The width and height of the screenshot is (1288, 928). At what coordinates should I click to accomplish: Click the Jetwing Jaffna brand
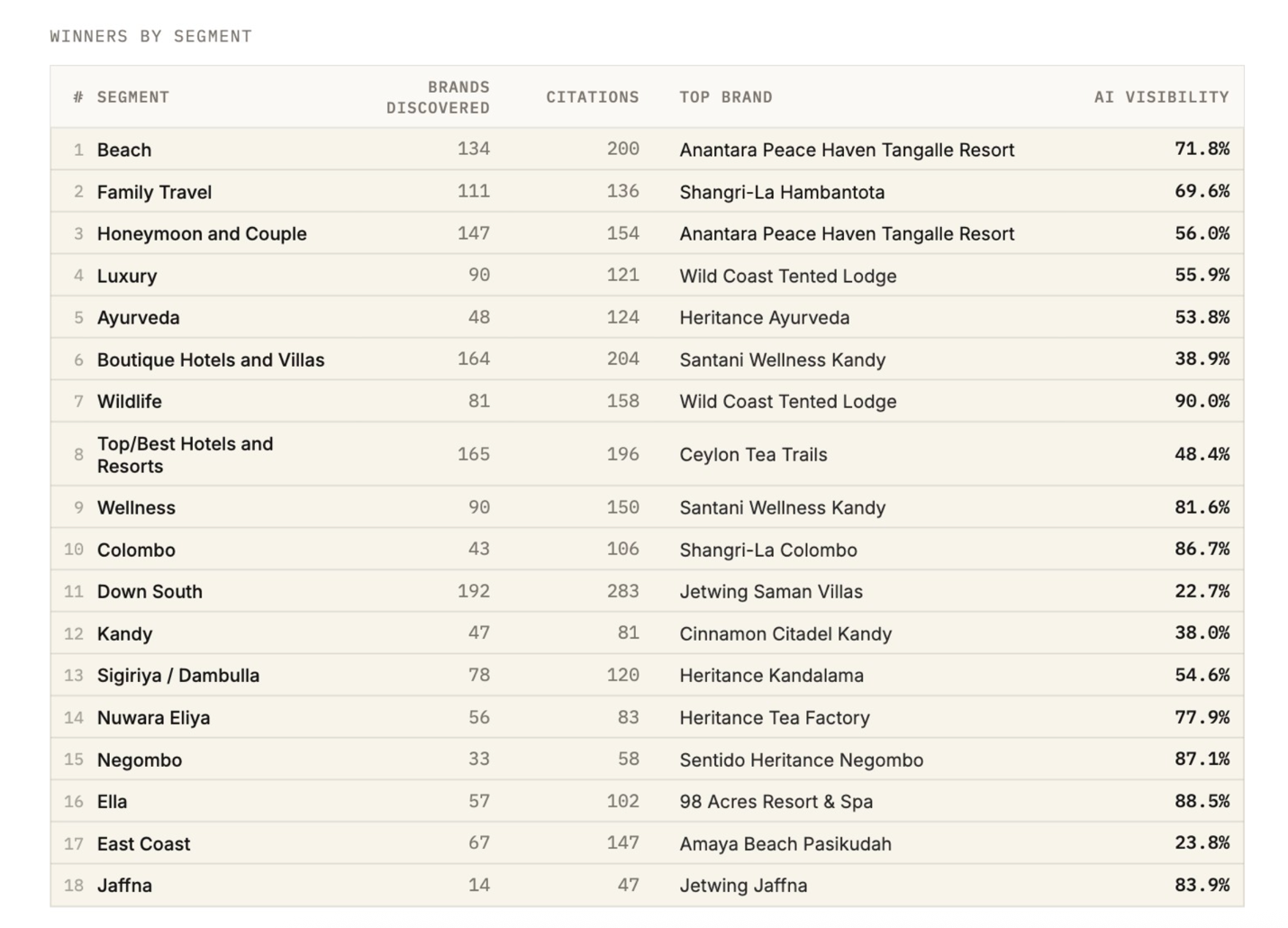[x=743, y=885]
